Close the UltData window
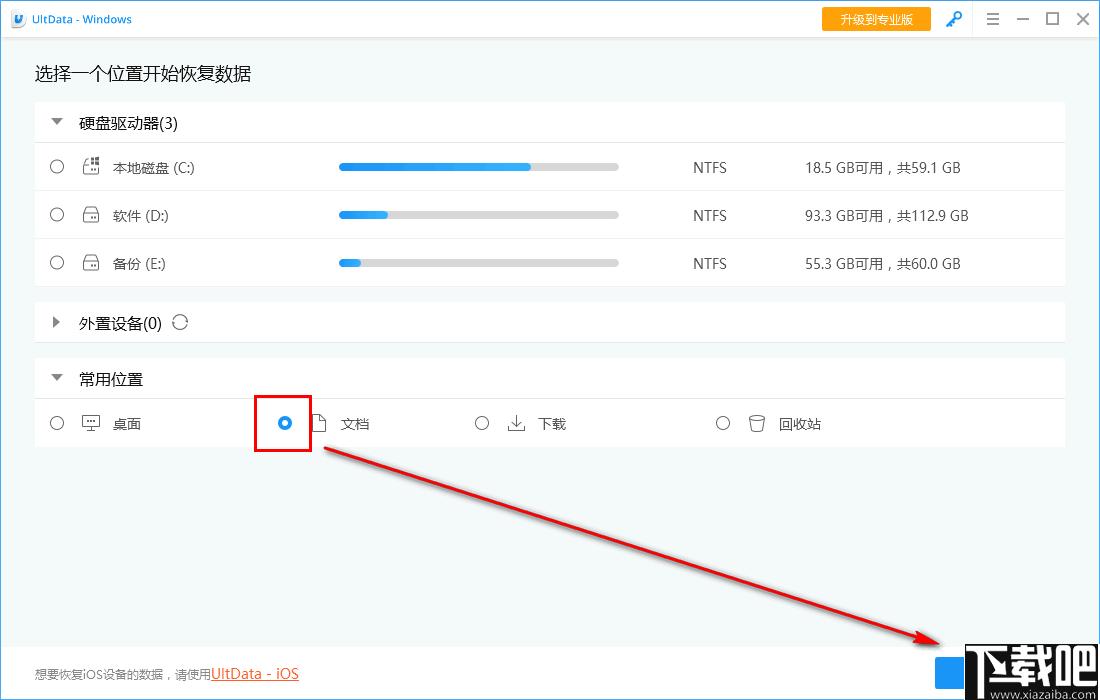This screenshot has width=1100, height=700. 1082,20
